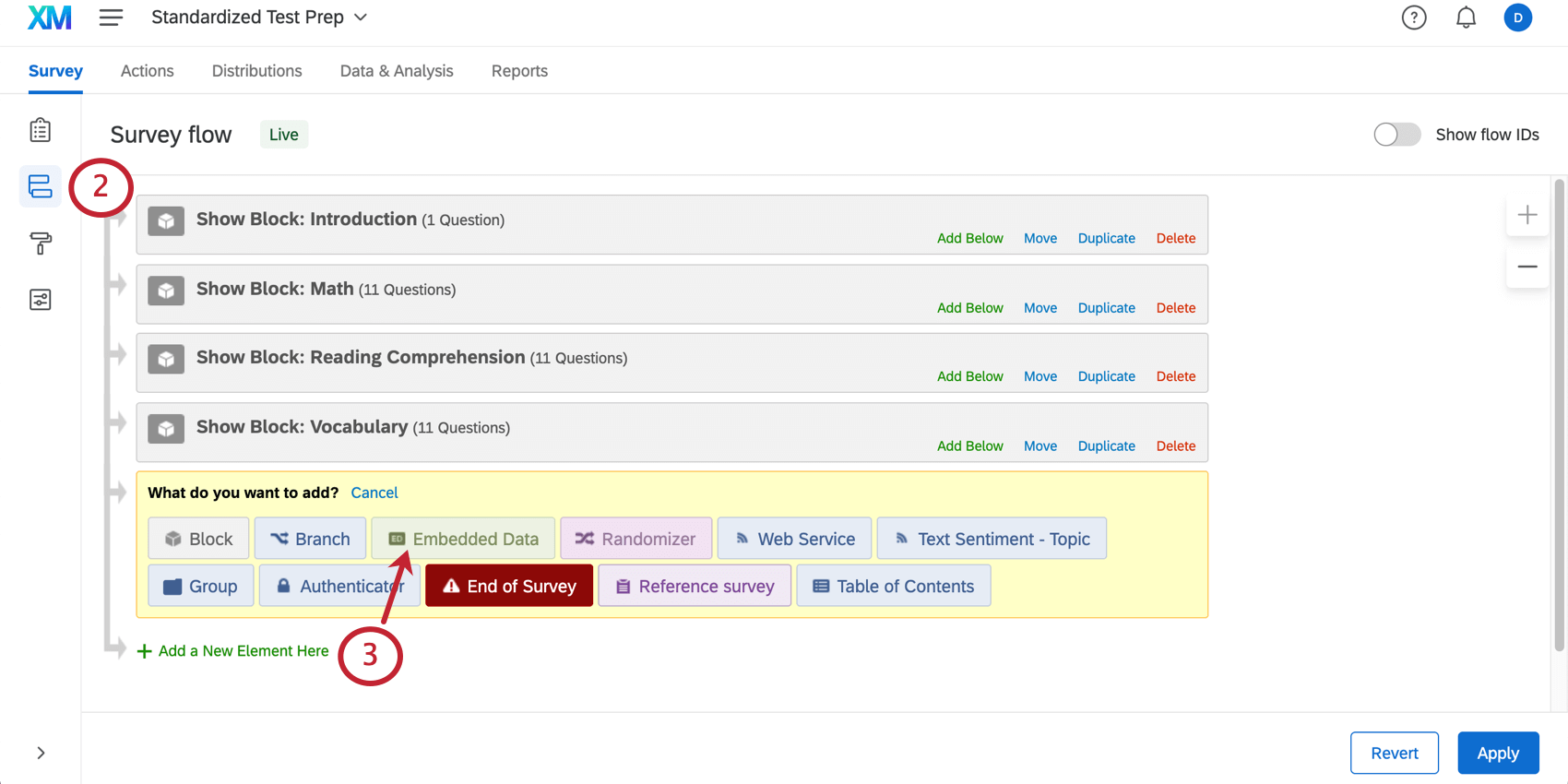
Task: Click the XM logo
Action: (x=50, y=18)
